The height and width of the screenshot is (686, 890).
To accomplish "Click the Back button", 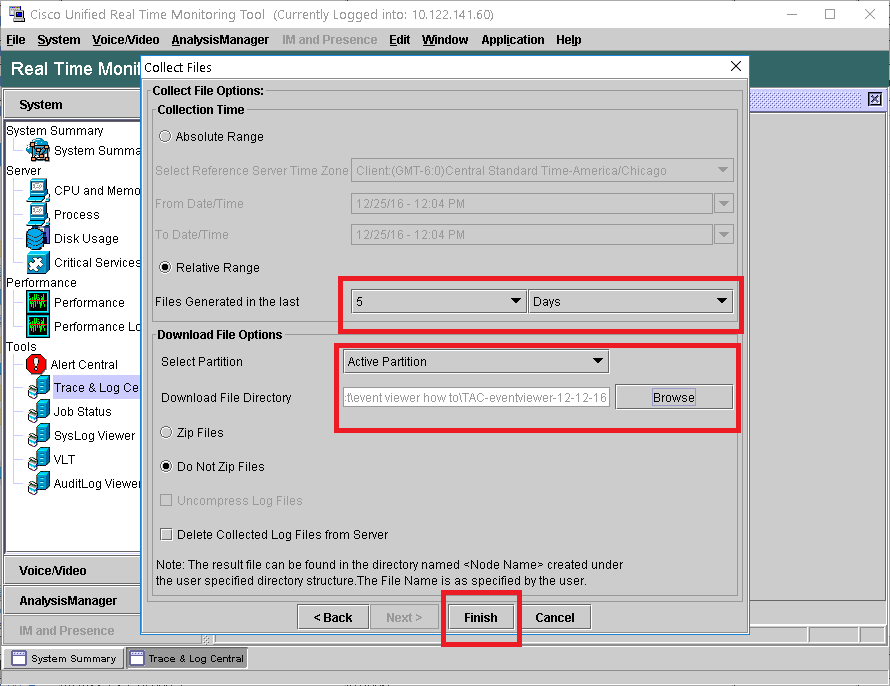I will coord(333,617).
